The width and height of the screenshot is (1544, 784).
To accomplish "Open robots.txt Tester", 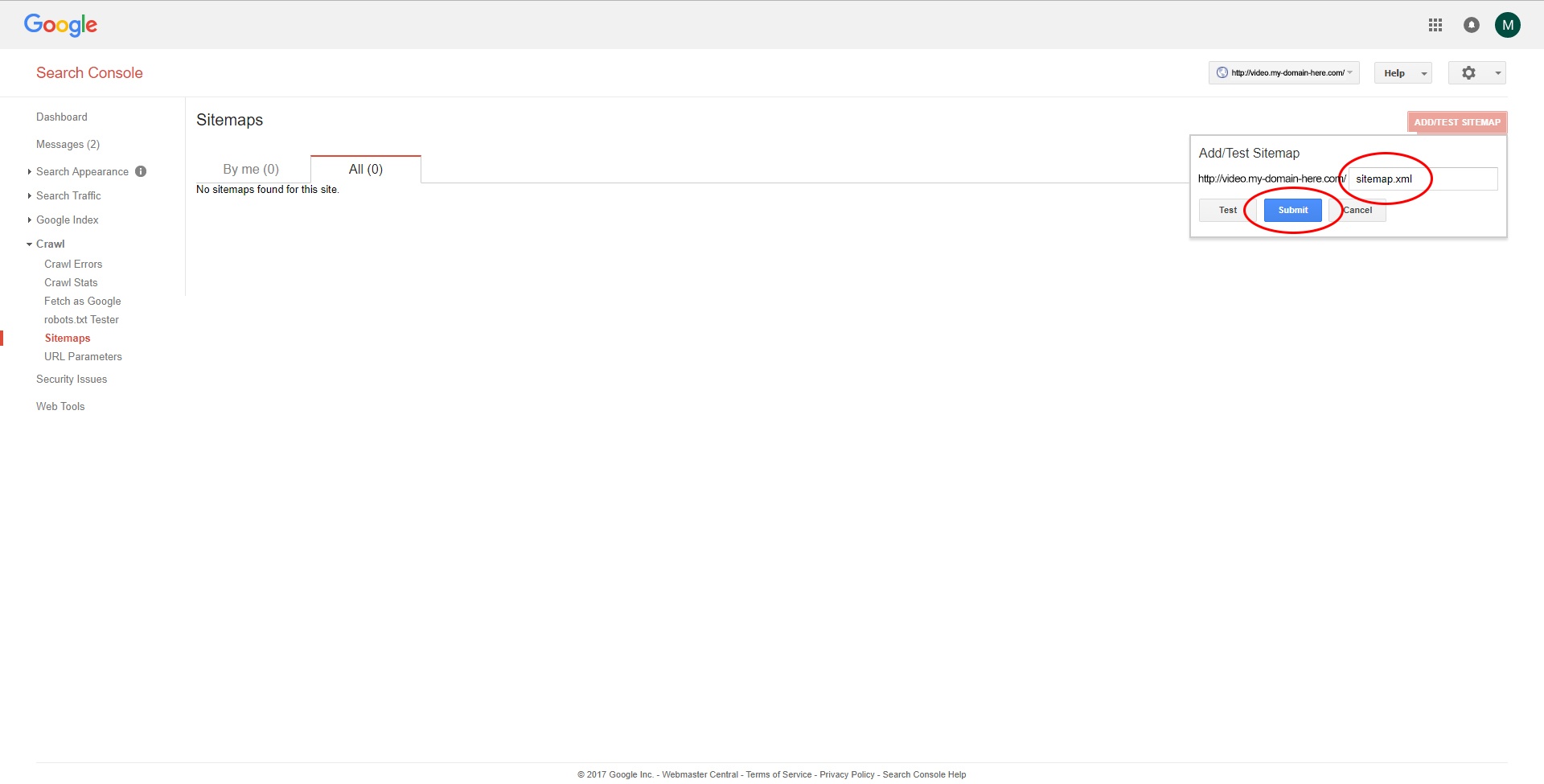I will pyautogui.click(x=81, y=319).
